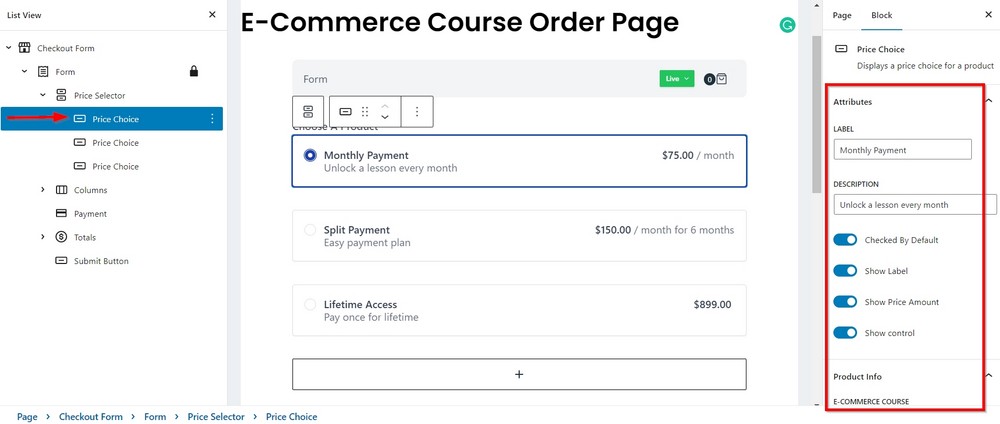Click the Description input field

[915, 205]
